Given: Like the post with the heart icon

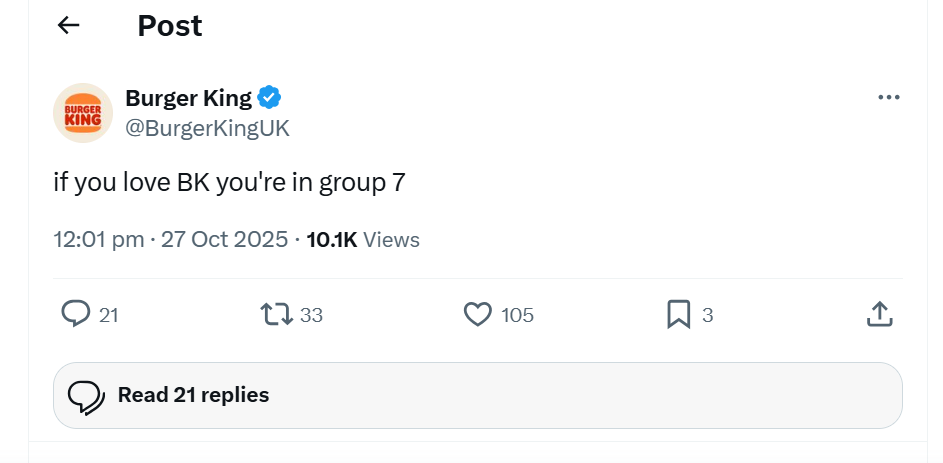Looking at the screenshot, I should tap(478, 315).
